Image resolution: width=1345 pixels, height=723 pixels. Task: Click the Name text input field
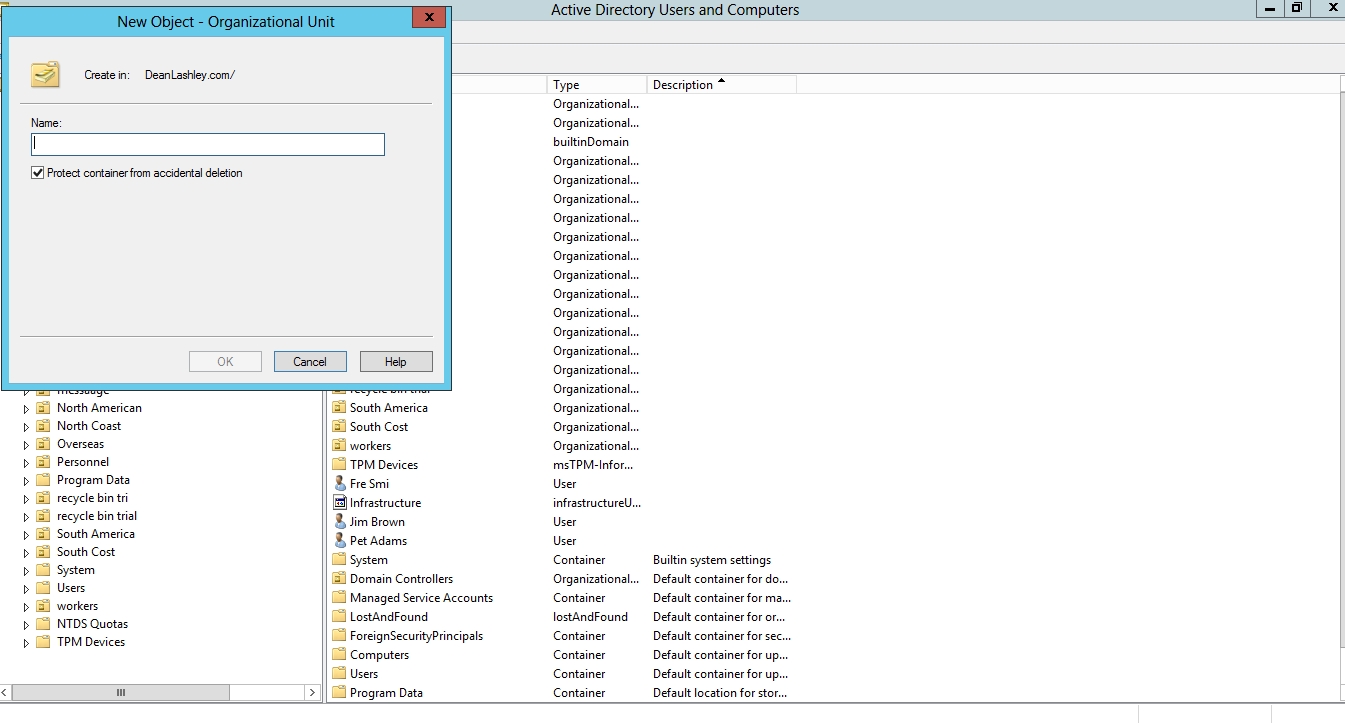(x=208, y=145)
